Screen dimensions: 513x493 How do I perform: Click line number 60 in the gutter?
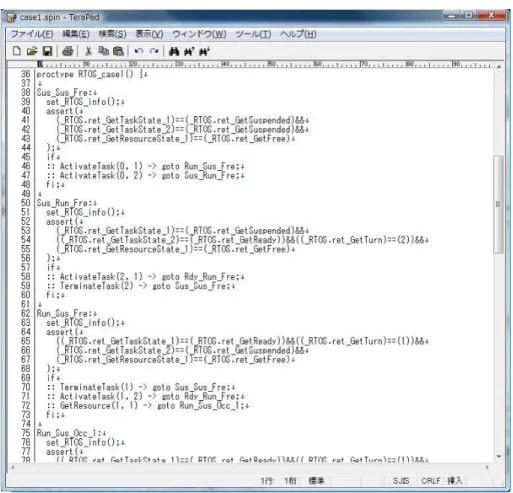26,295
